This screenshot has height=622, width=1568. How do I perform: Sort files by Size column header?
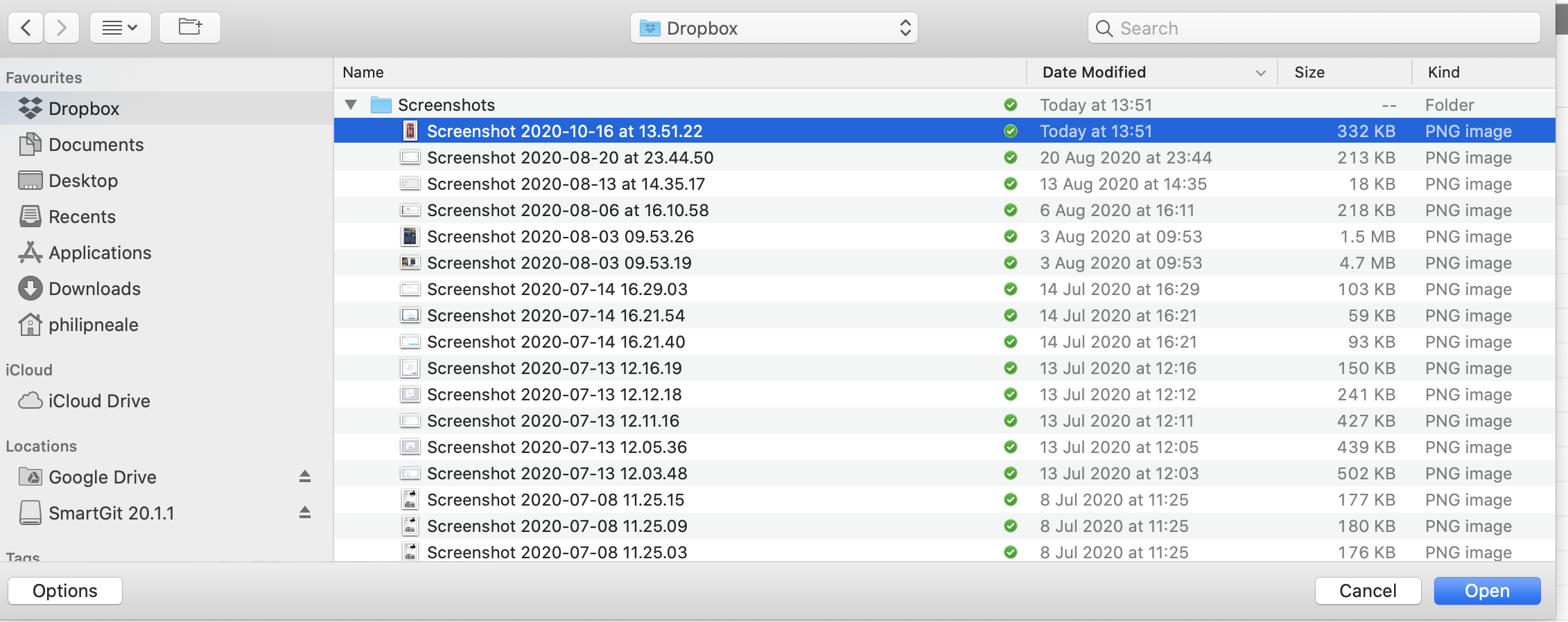[1309, 72]
